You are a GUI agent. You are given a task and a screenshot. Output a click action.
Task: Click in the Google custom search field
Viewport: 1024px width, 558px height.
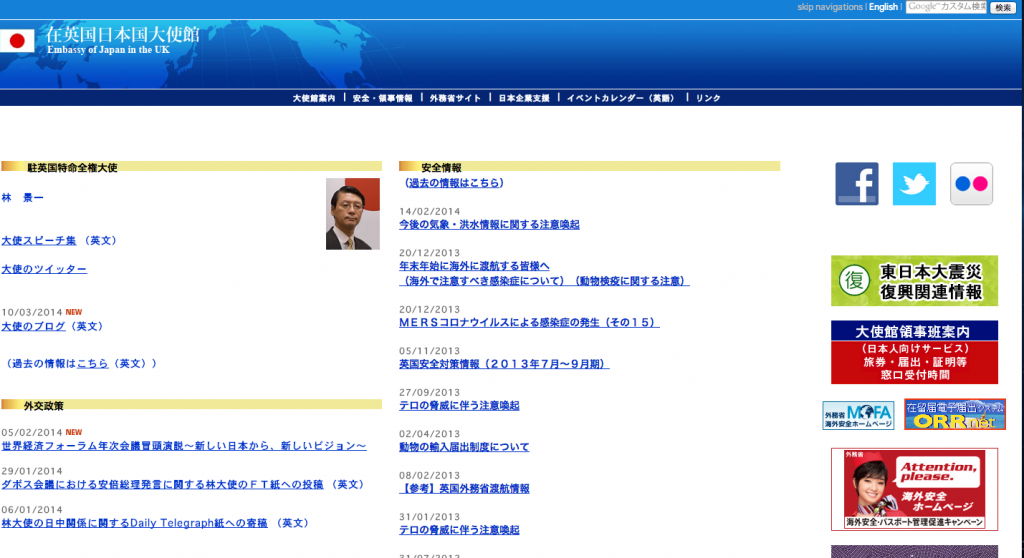click(x=946, y=7)
